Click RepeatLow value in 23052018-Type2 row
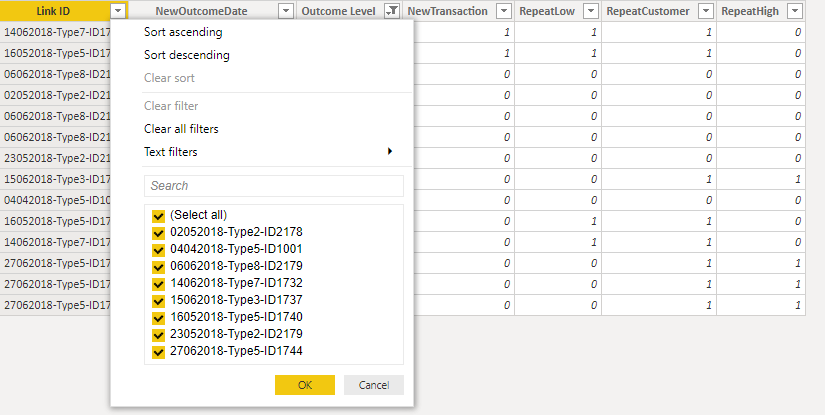 (x=593, y=158)
